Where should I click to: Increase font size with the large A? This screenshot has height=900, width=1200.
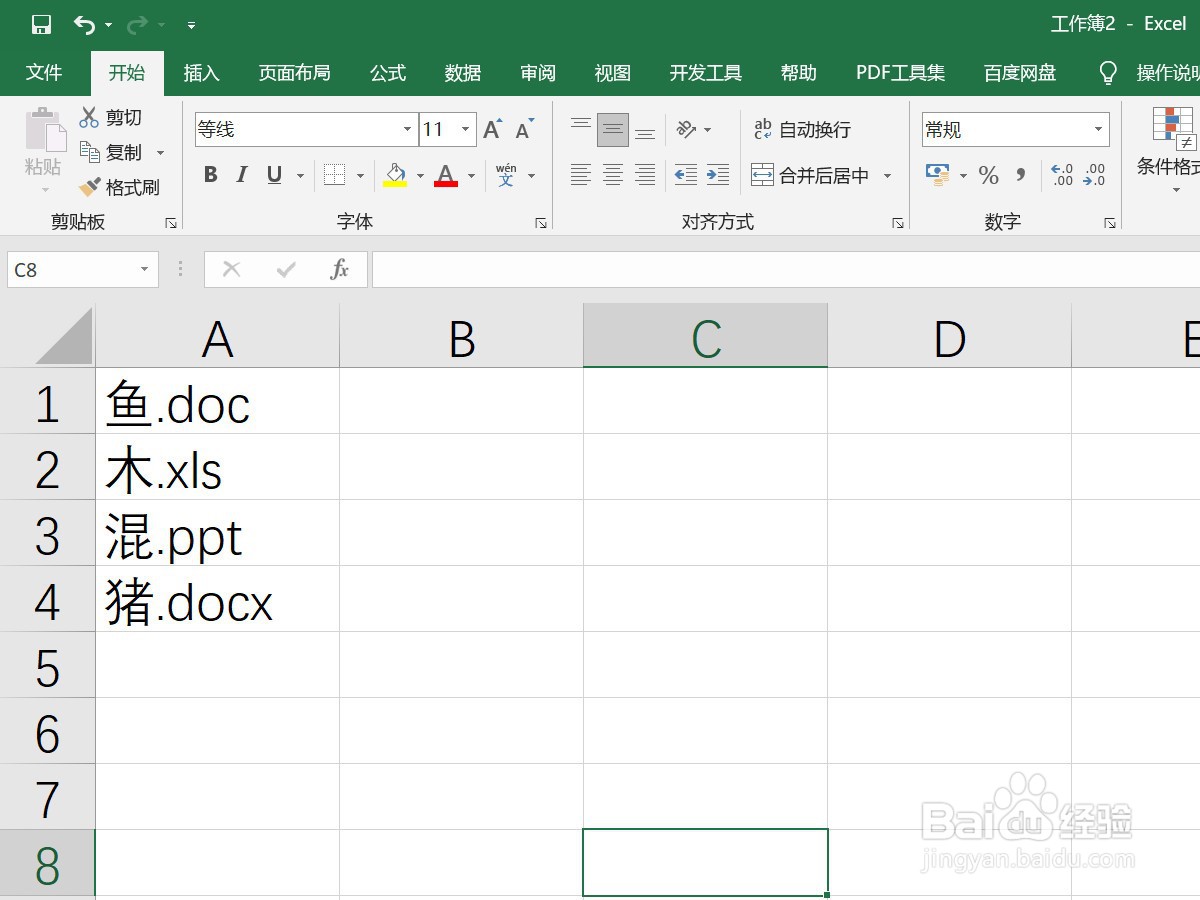coord(492,129)
